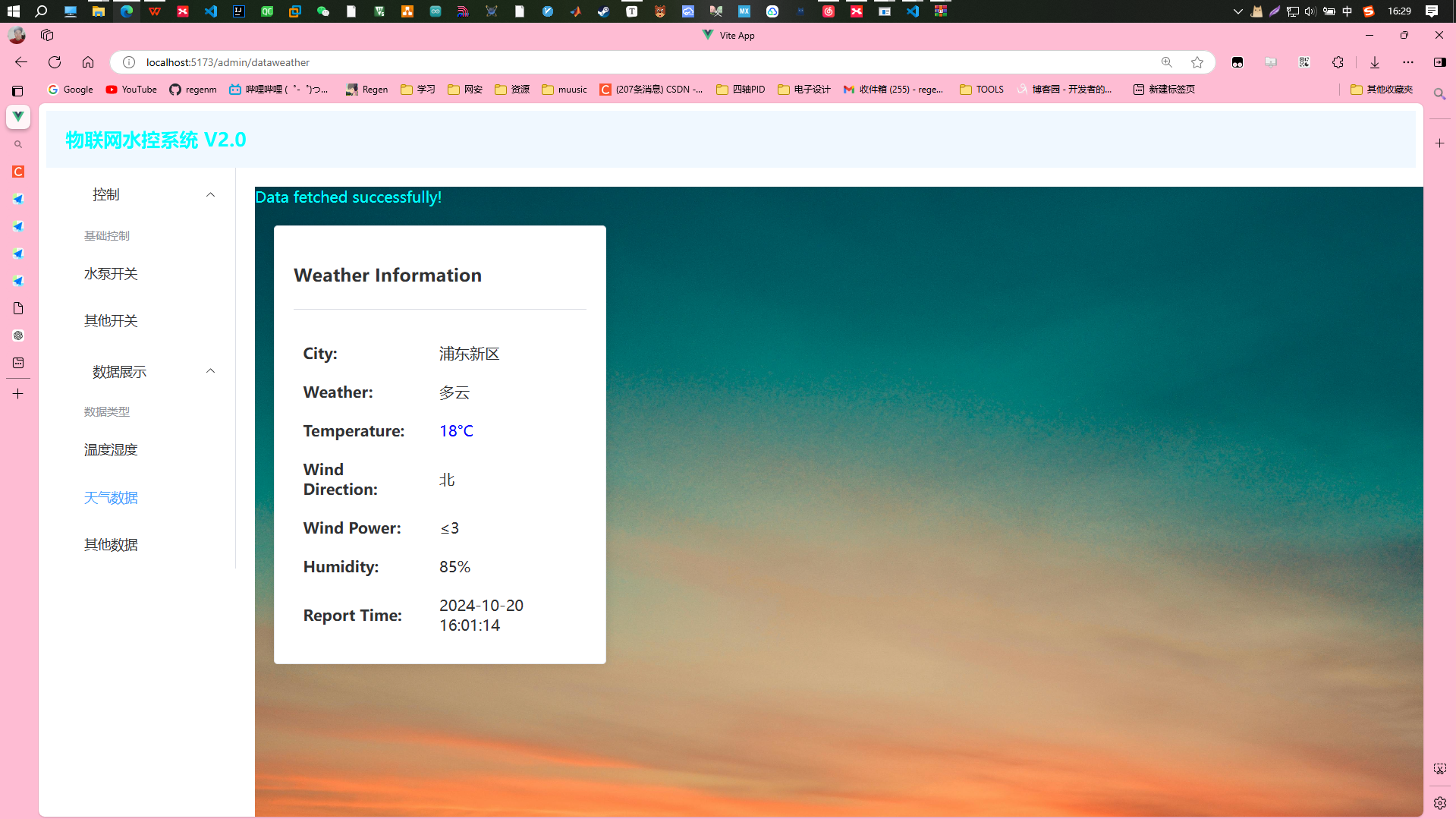Open the 温度湿度 data page
This screenshot has height=819, width=1456.
[111, 450]
